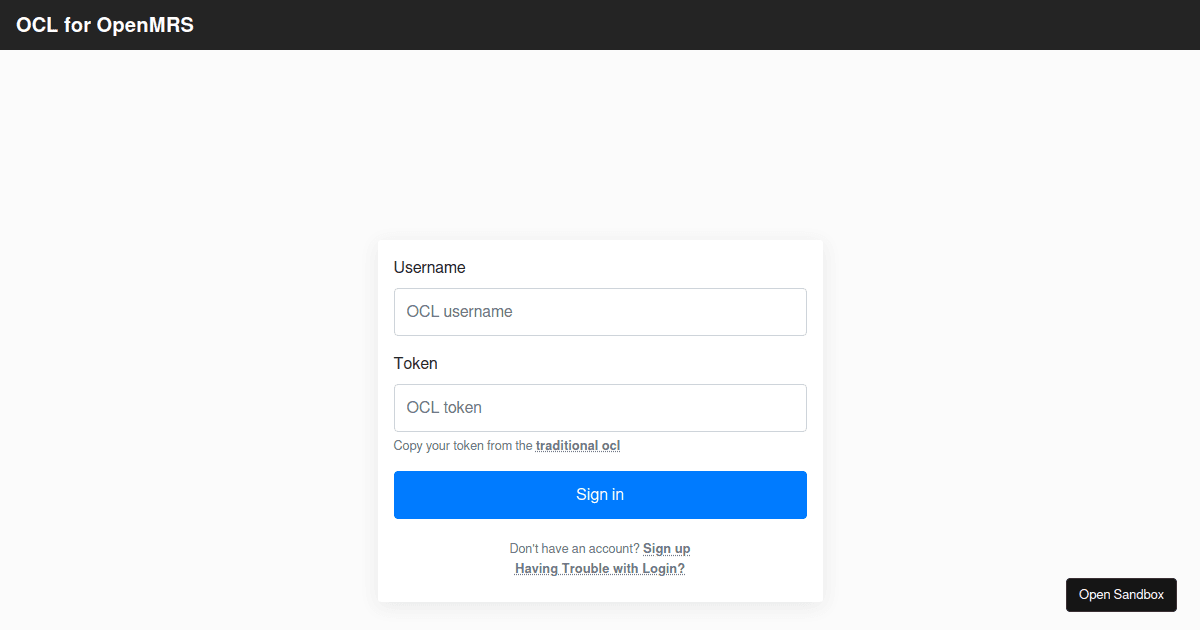The width and height of the screenshot is (1200, 630).
Task: Open Having Trouble with Login? help link
Action: (x=600, y=569)
